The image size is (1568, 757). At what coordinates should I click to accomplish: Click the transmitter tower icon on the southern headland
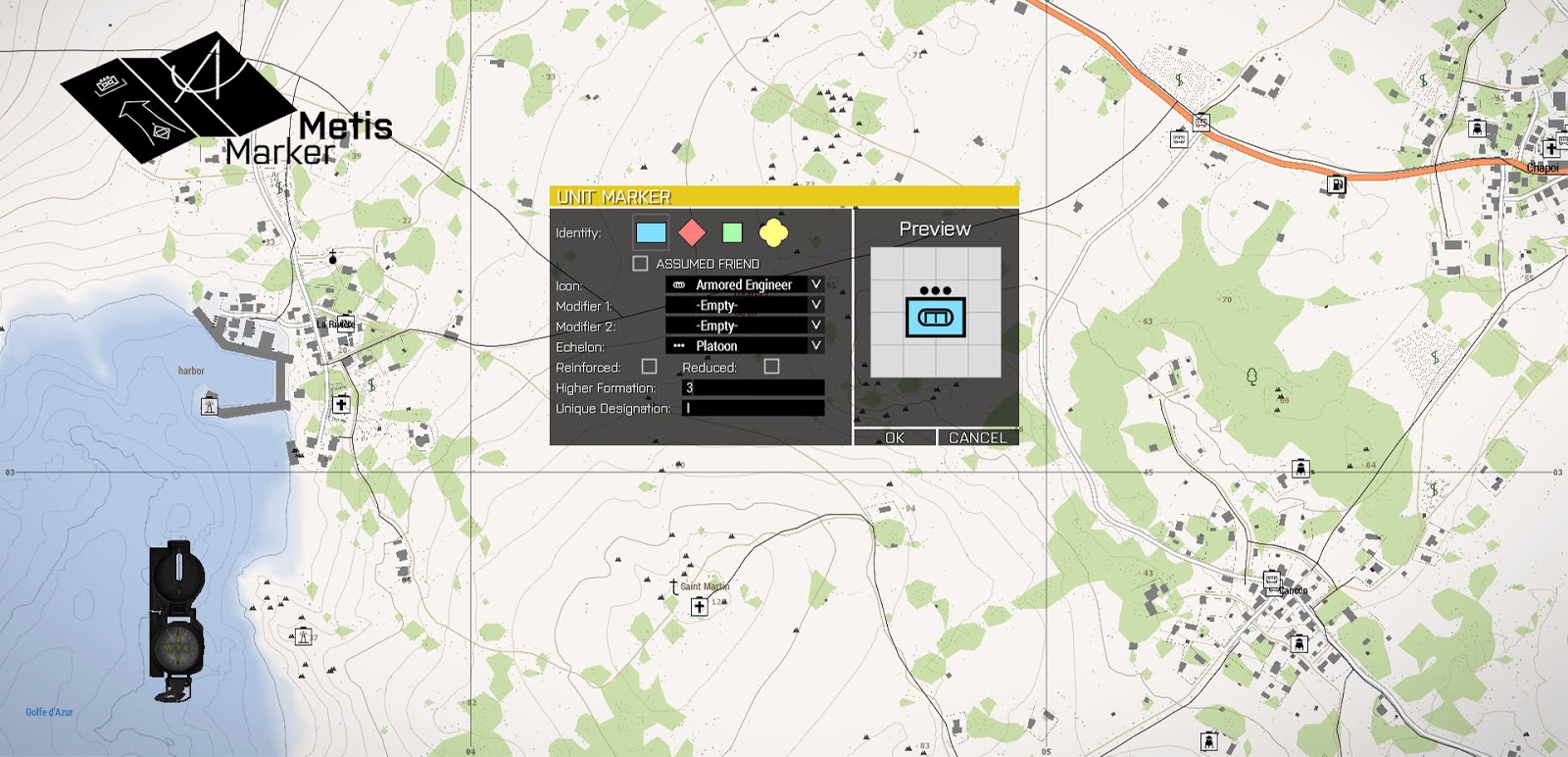(303, 636)
